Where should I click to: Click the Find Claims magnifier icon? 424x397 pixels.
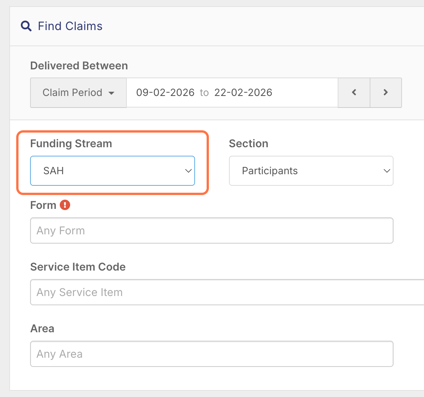tap(26, 26)
